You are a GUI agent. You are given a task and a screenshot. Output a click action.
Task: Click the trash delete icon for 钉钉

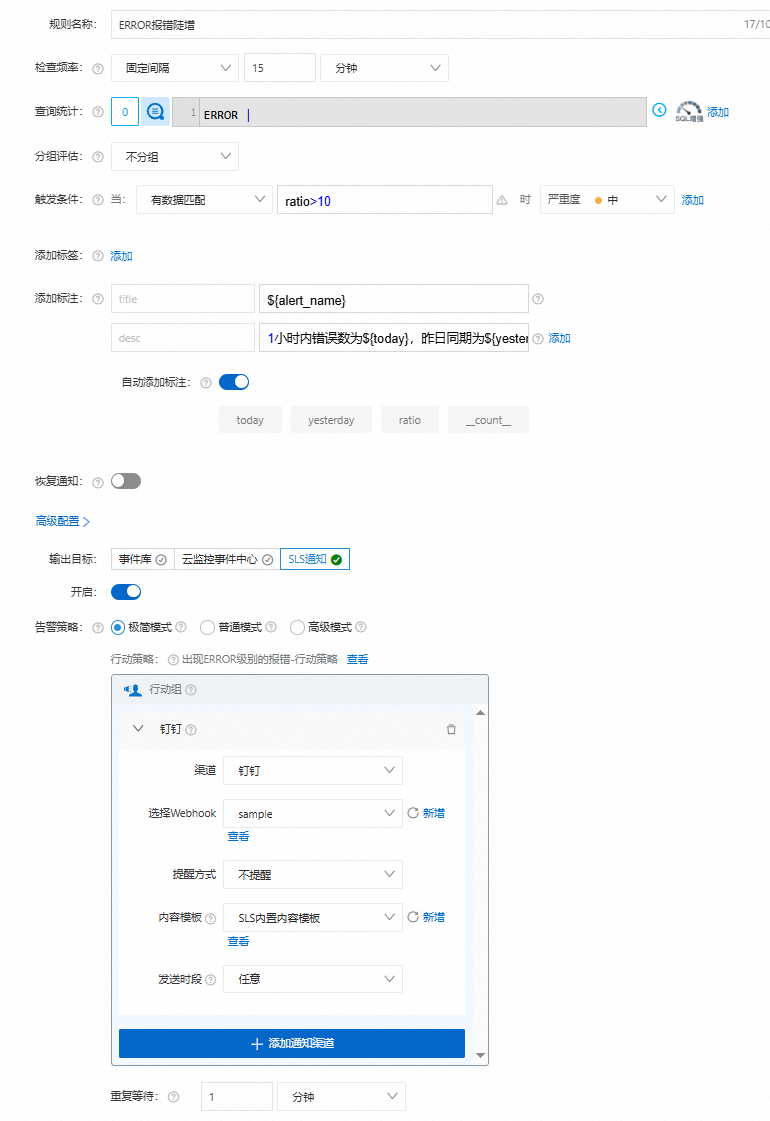pyautogui.click(x=451, y=729)
